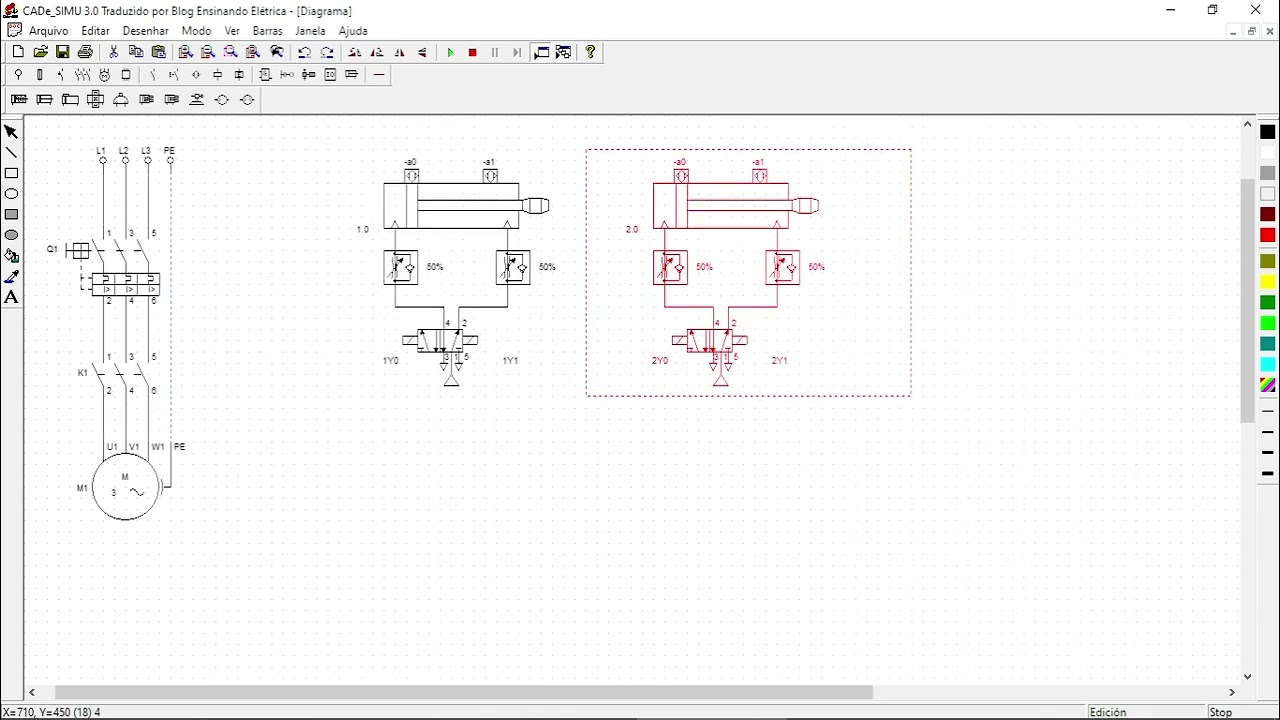Select the filled rectangle tool
The height and width of the screenshot is (720, 1280).
12,214
